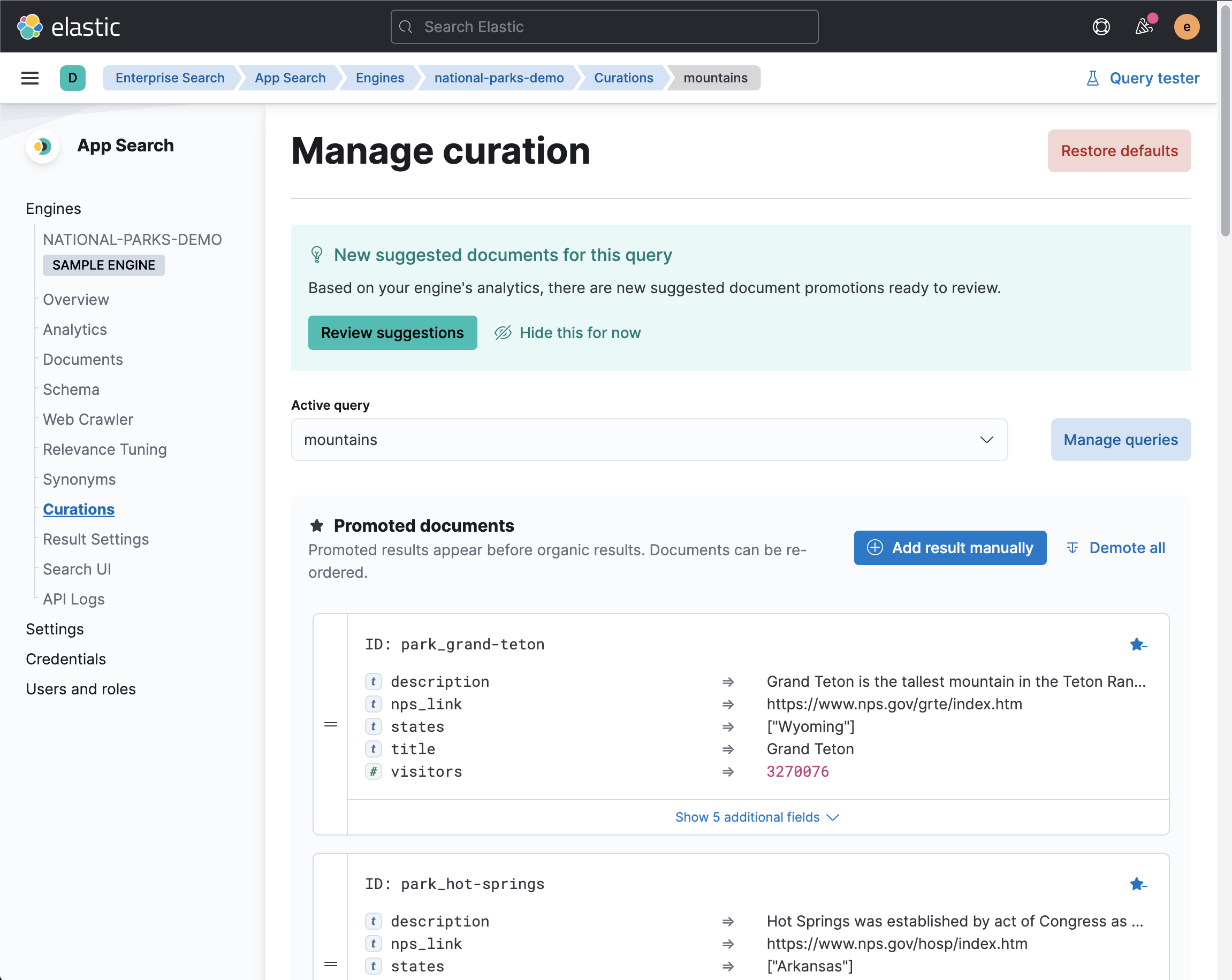1232x980 pixels.
Task: Grab the park_grand-teton drag handle
Action: [x=330, y=724]
